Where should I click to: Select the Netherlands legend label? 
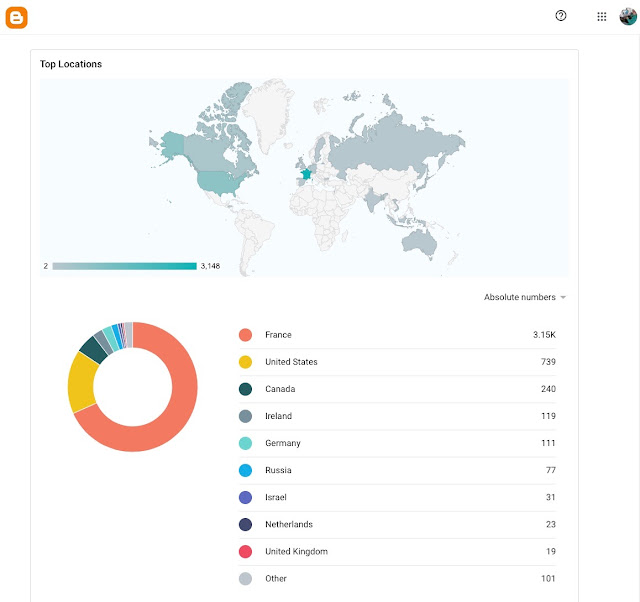pos(289,524)
